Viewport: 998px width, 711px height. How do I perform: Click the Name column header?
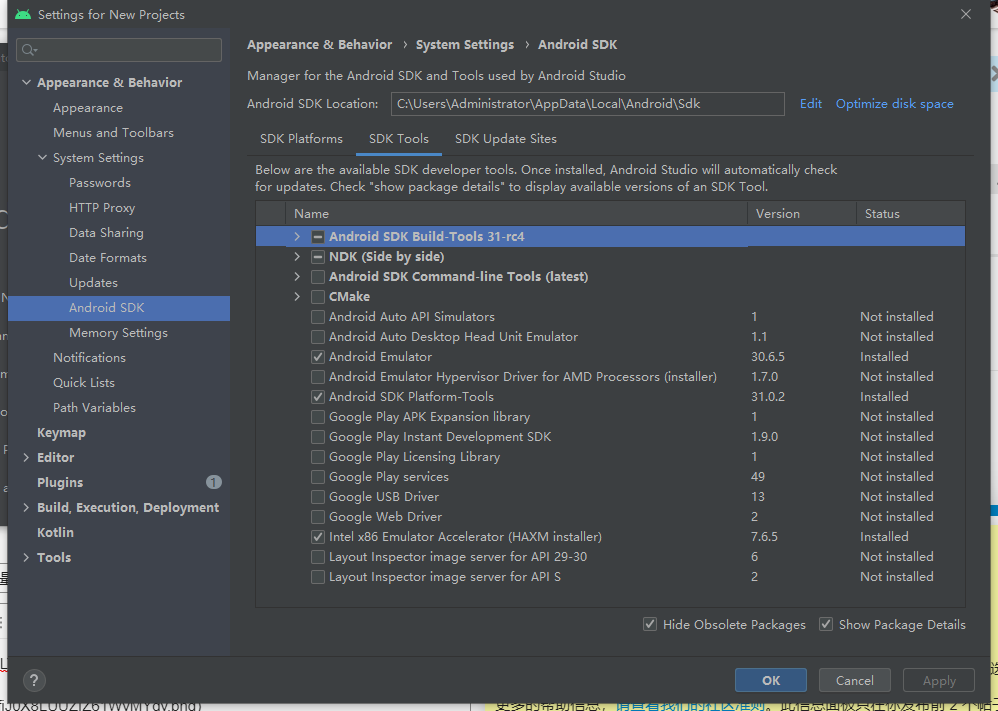[x=516, y=214]
